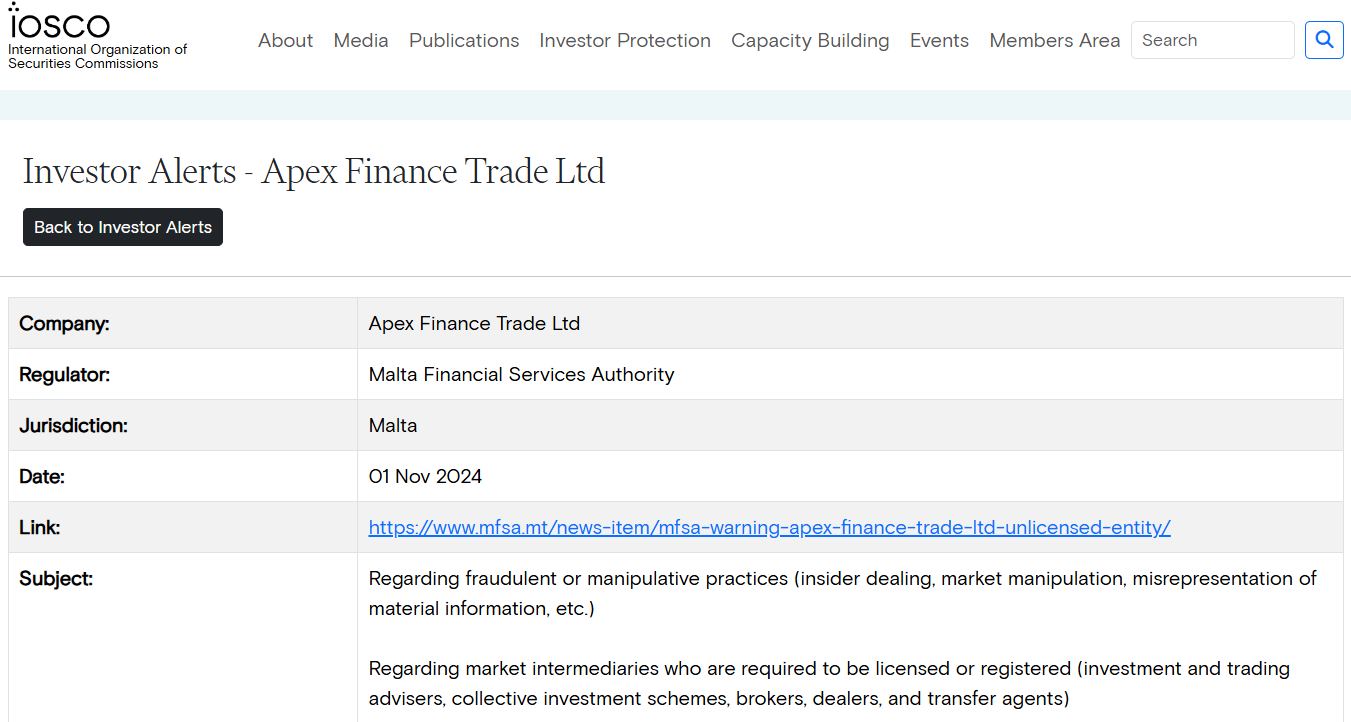This screenshot has height=722, width=1351.
Task: Open the About menu
Action: point(285,41)
